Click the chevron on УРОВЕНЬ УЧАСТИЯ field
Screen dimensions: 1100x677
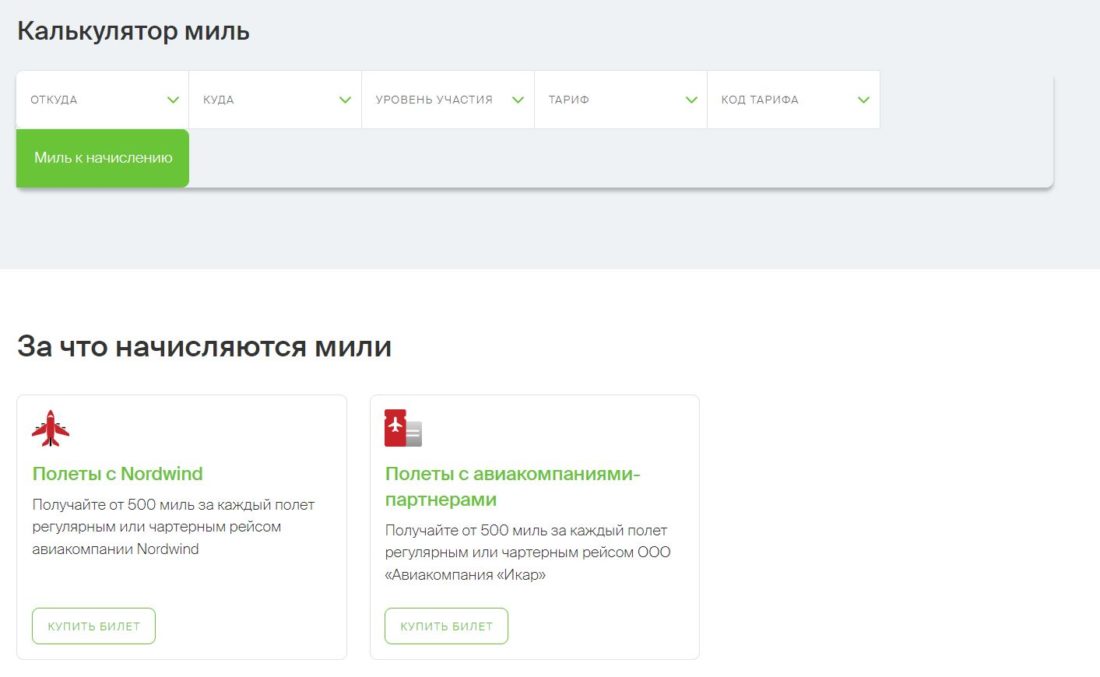pos(518,99)
